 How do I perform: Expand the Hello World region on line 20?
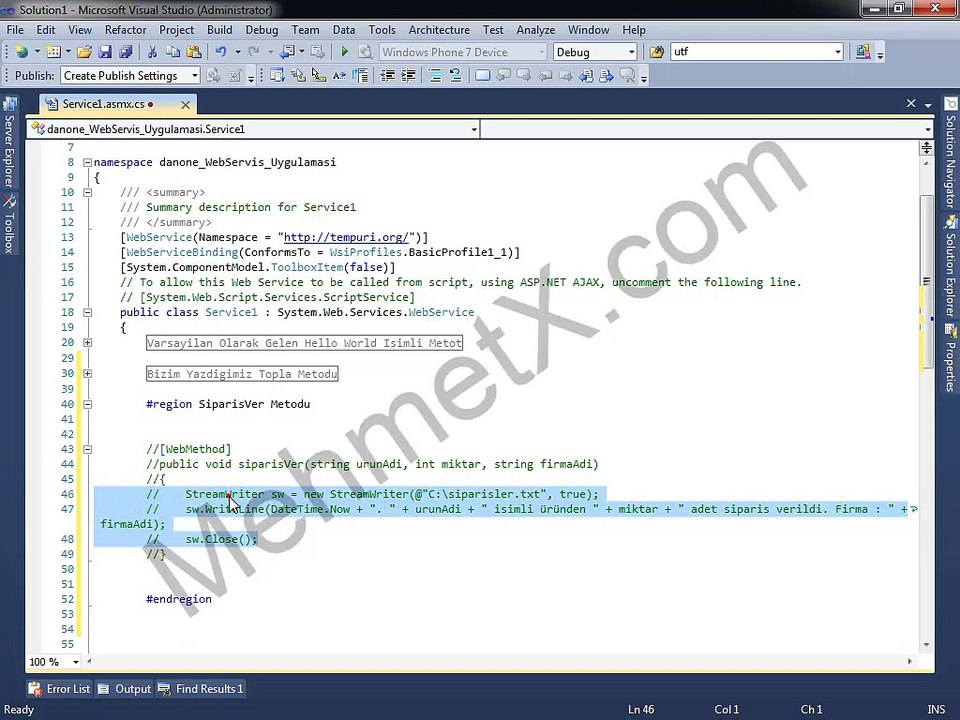coord(88,343)
